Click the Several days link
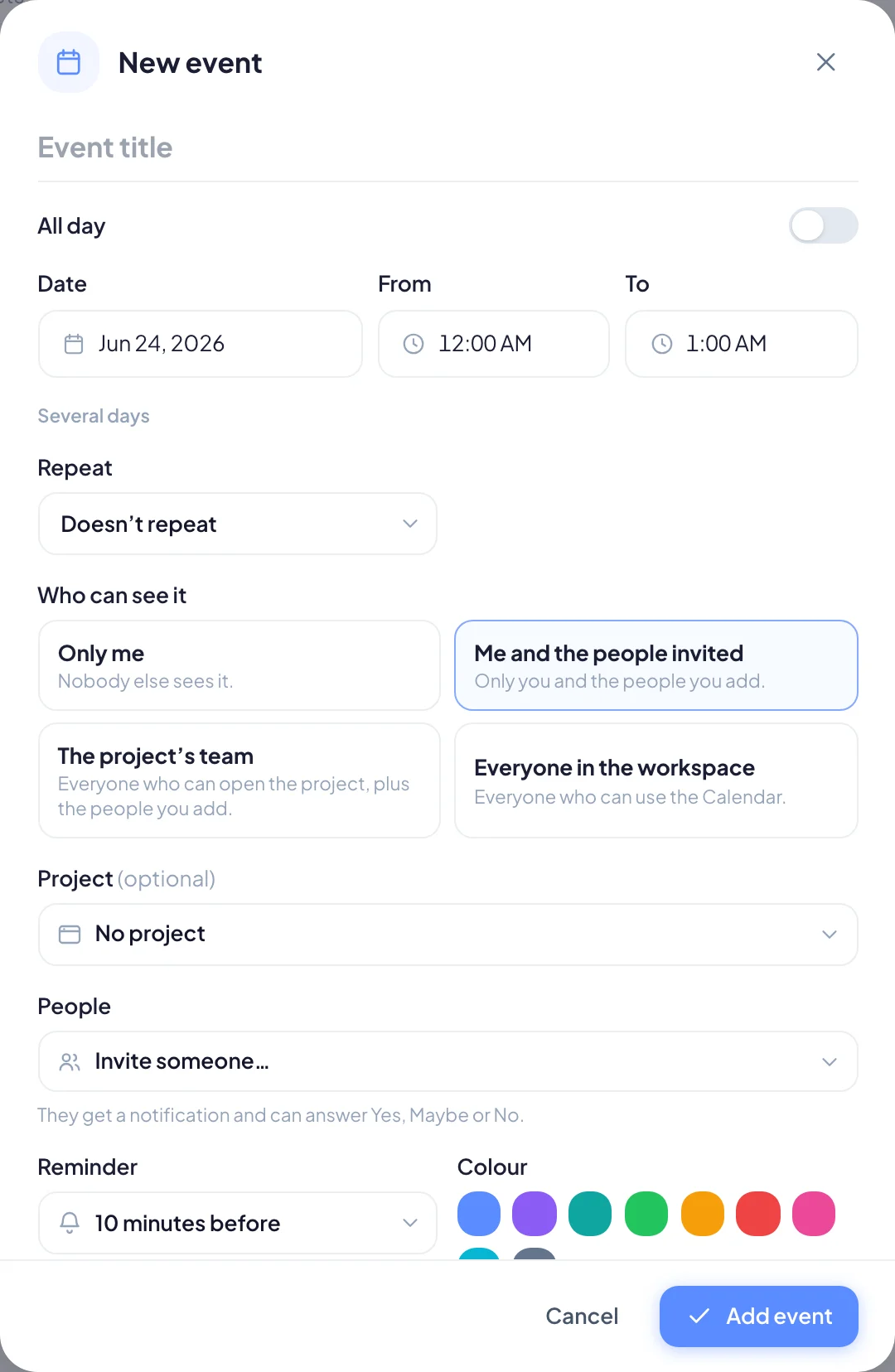895x1372 pixels. [x=94, y=416]
